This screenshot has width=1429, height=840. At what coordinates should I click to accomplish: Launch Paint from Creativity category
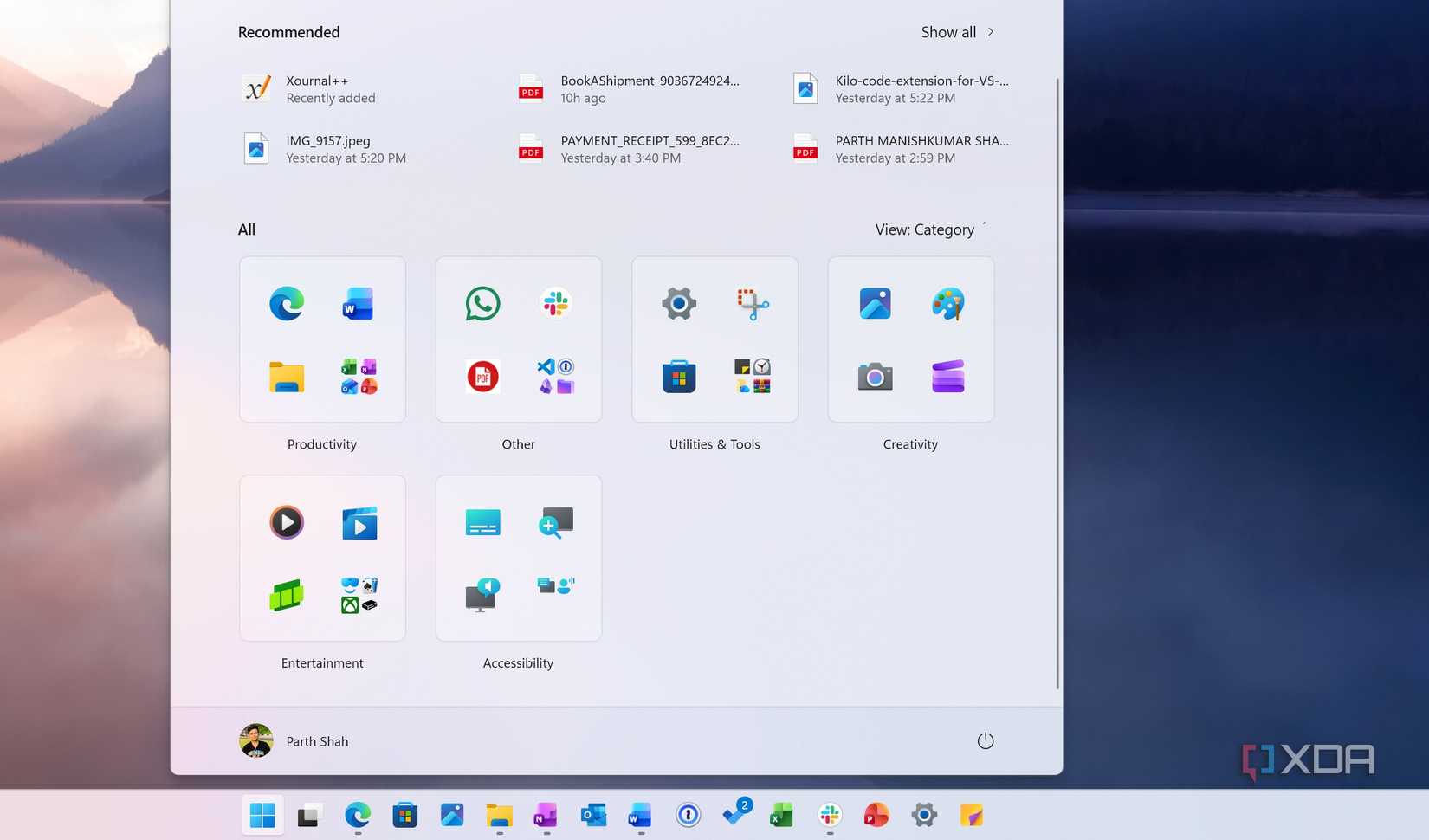pyautogui.click(x=947, y=304)
